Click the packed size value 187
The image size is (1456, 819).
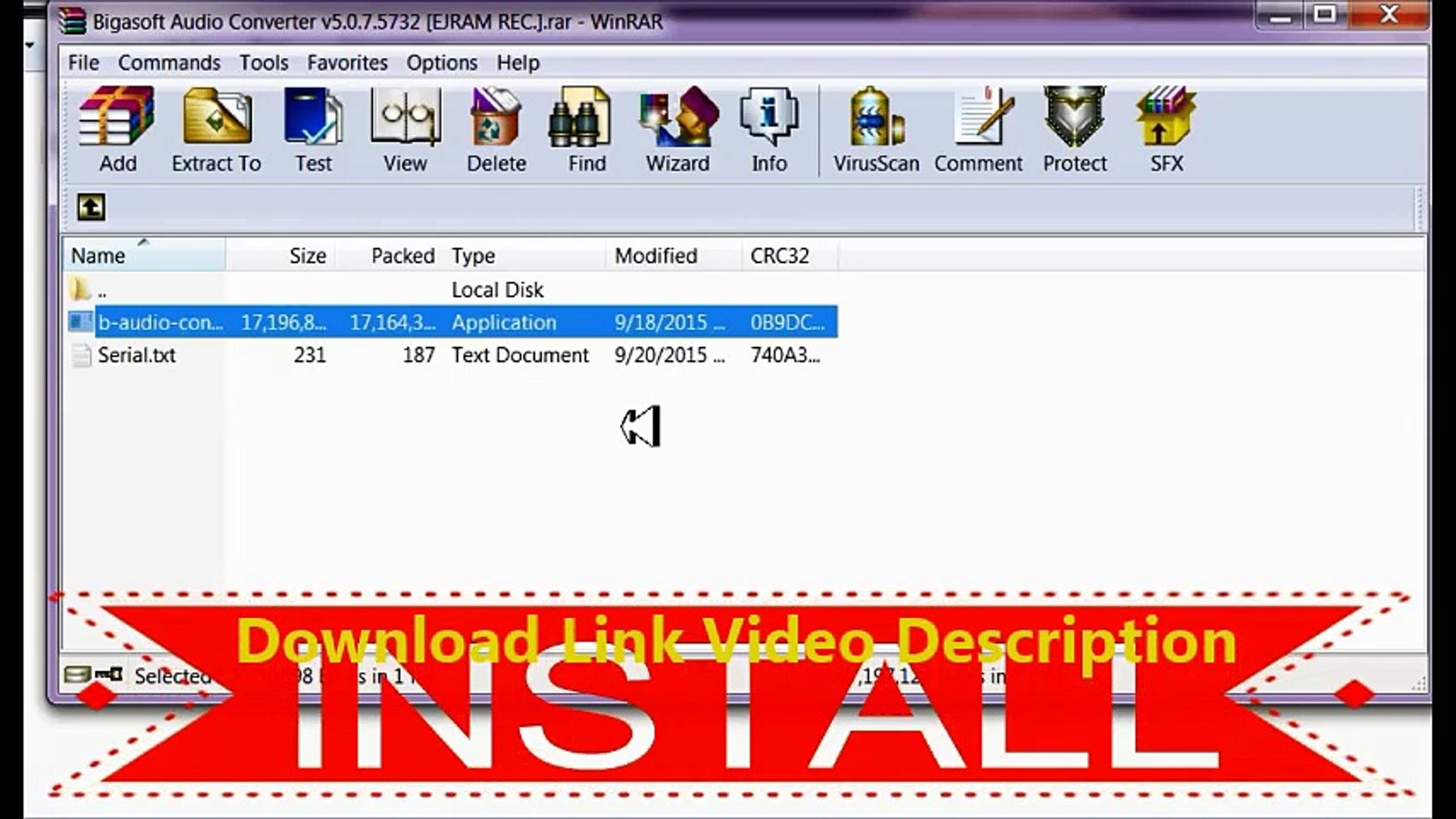click(419, 355)
